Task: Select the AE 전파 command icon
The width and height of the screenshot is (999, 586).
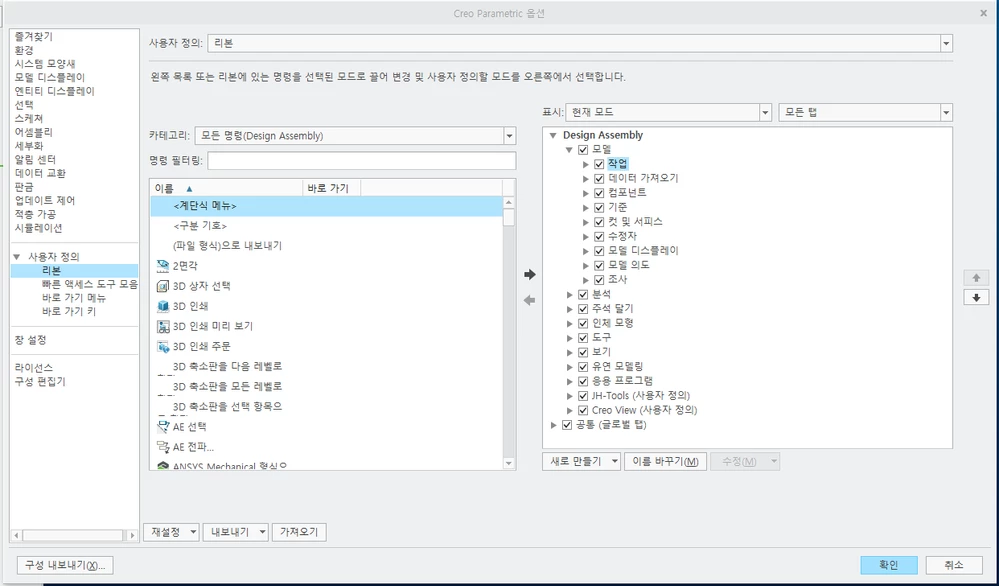Action: 162,444
